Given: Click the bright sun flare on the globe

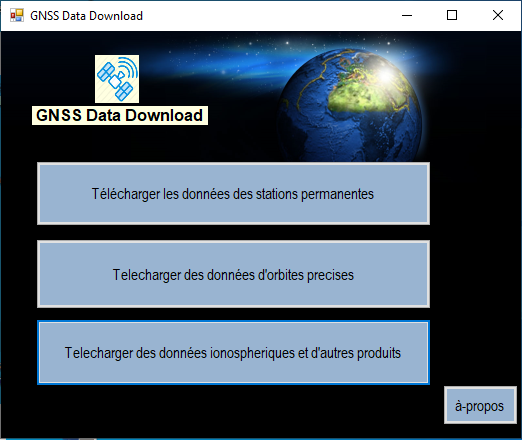Looking at the screenshot, I should (386, 75).
